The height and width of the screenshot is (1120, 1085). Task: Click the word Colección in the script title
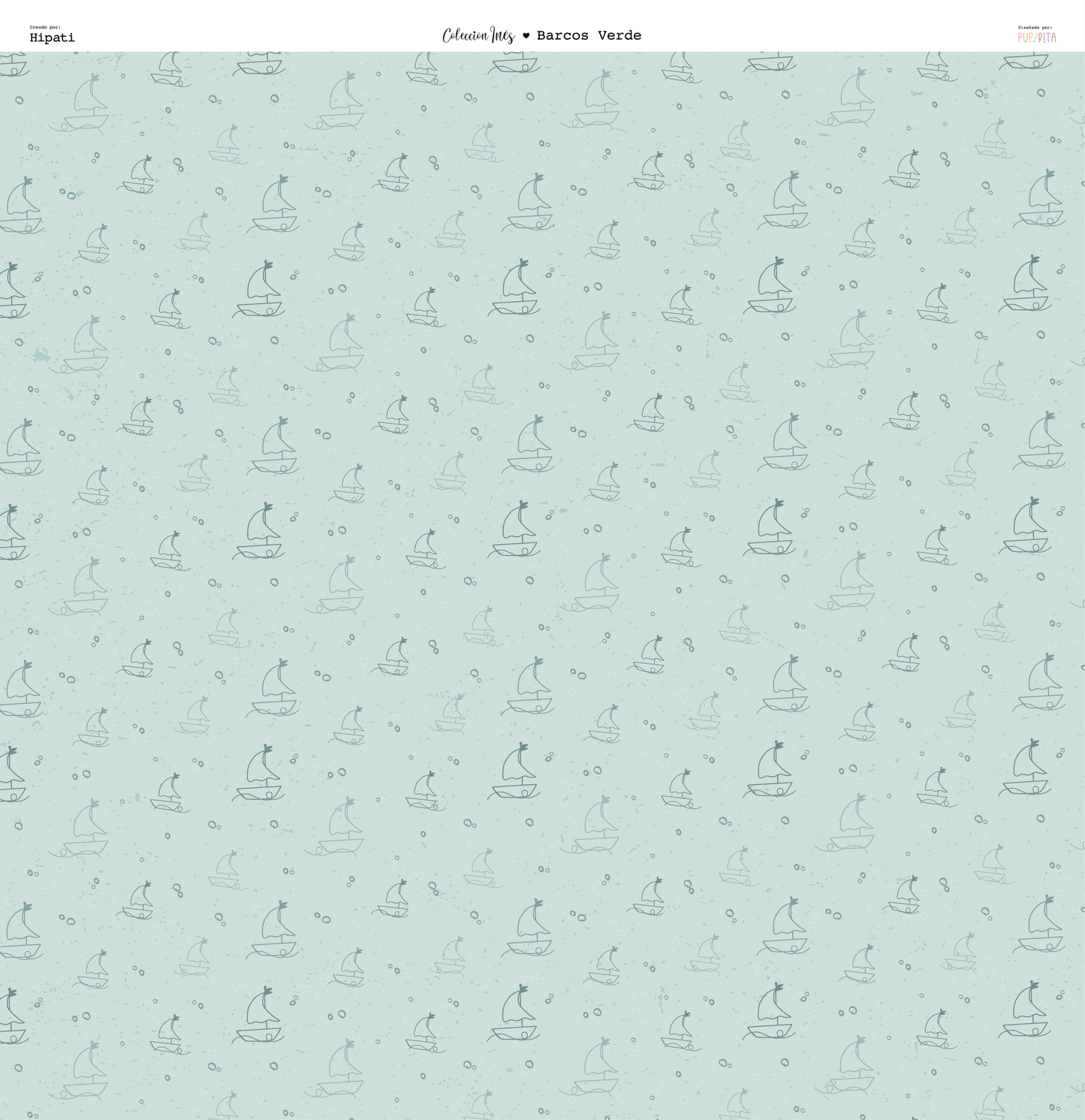click(465, 35)
